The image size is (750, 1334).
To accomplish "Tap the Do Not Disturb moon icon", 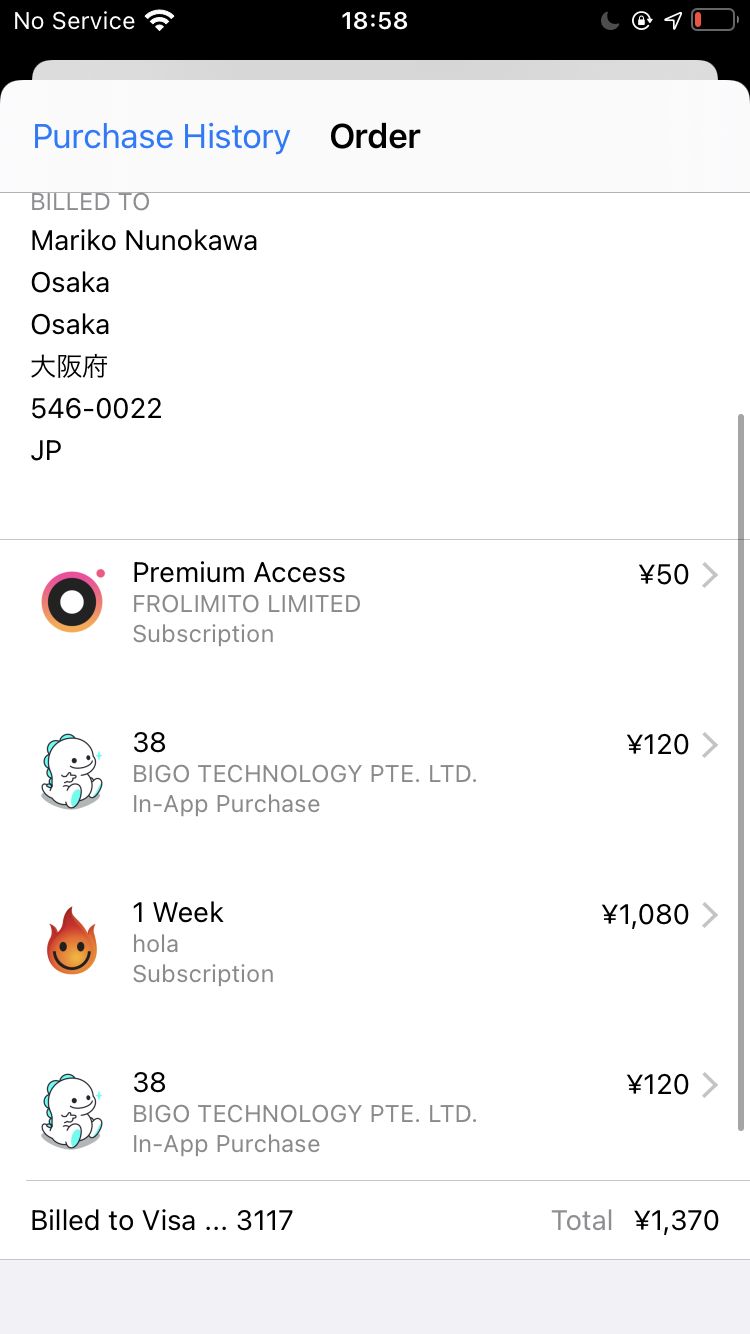I will 611,21.
